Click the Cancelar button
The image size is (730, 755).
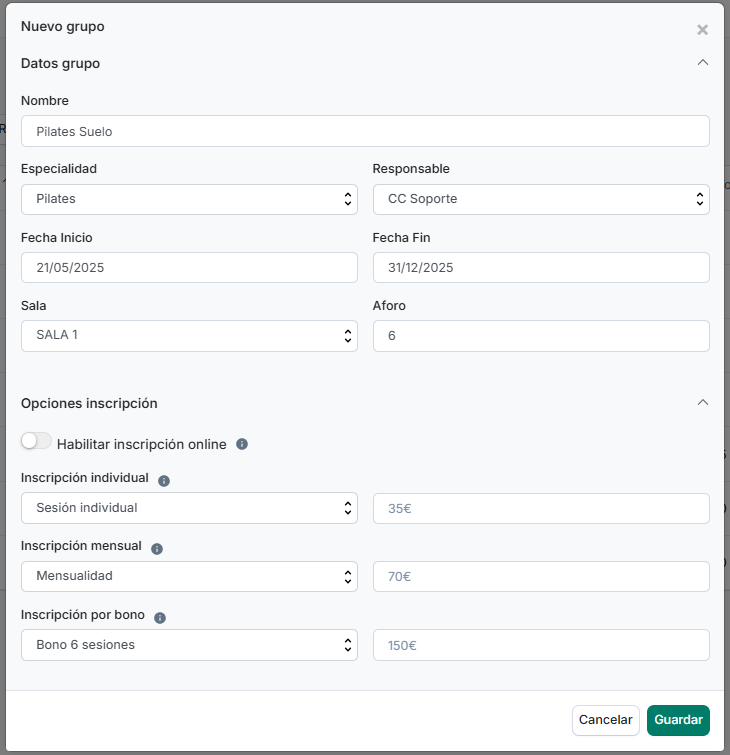[606, 720]
